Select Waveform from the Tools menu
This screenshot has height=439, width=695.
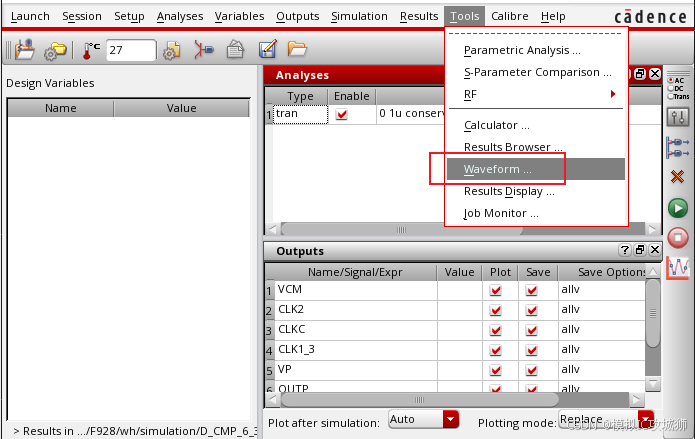point(536,169)
